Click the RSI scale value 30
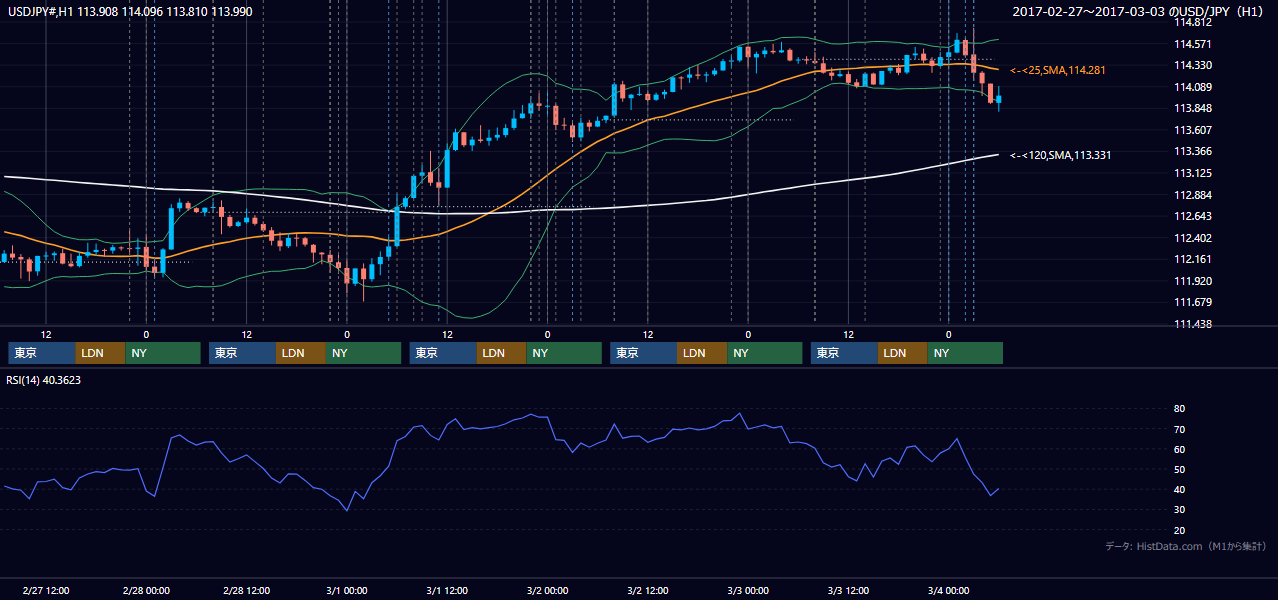 [x=1179, y=510]
